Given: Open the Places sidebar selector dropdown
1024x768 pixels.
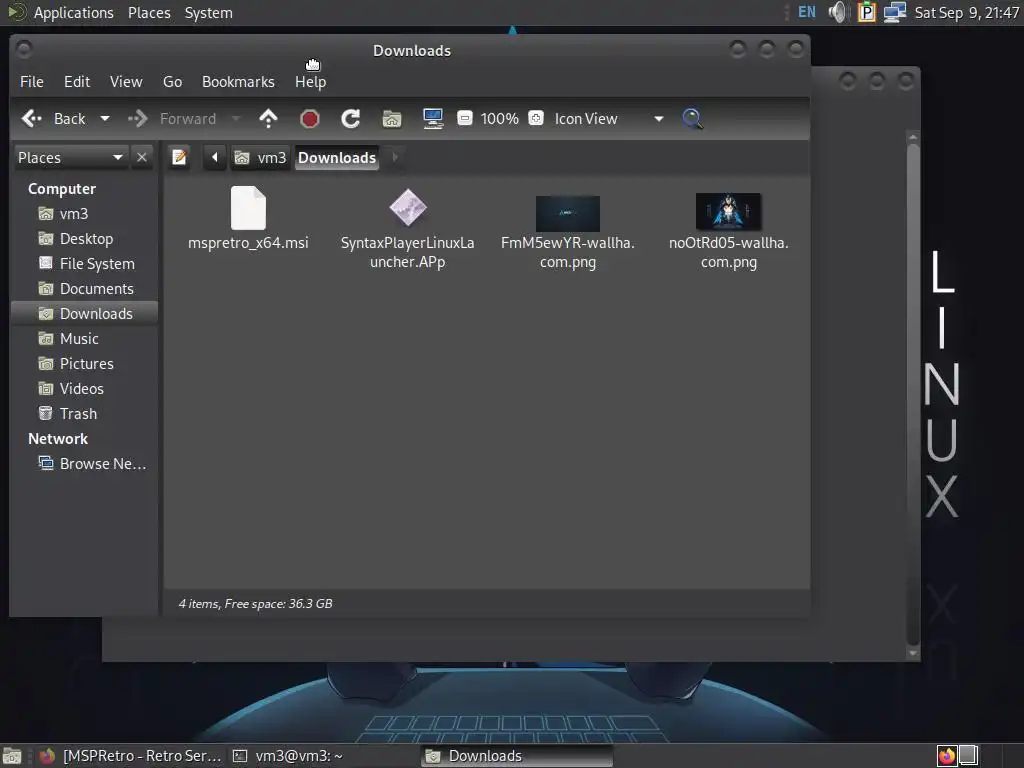Looking at the screenshot, I should [71, 157].
